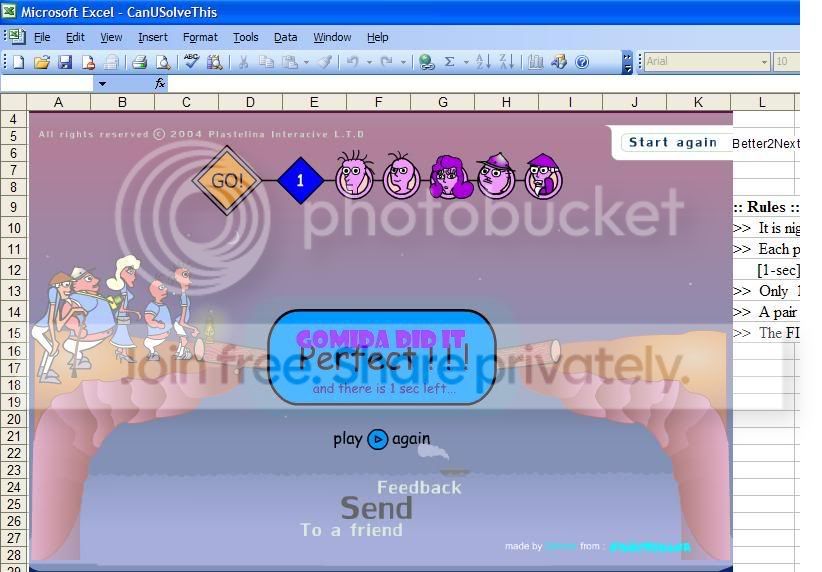Expand the Redo history dropdown arrow
Screen dimensions: 822x572
pos(403,63)
